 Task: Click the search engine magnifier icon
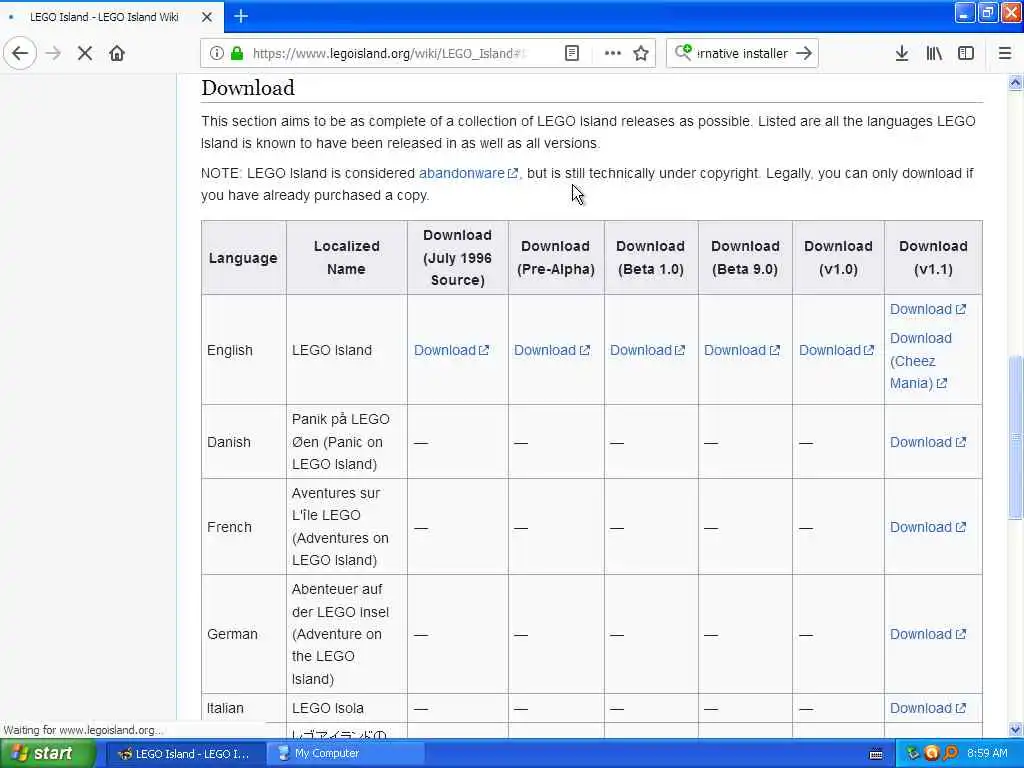(x=683, y=52)
